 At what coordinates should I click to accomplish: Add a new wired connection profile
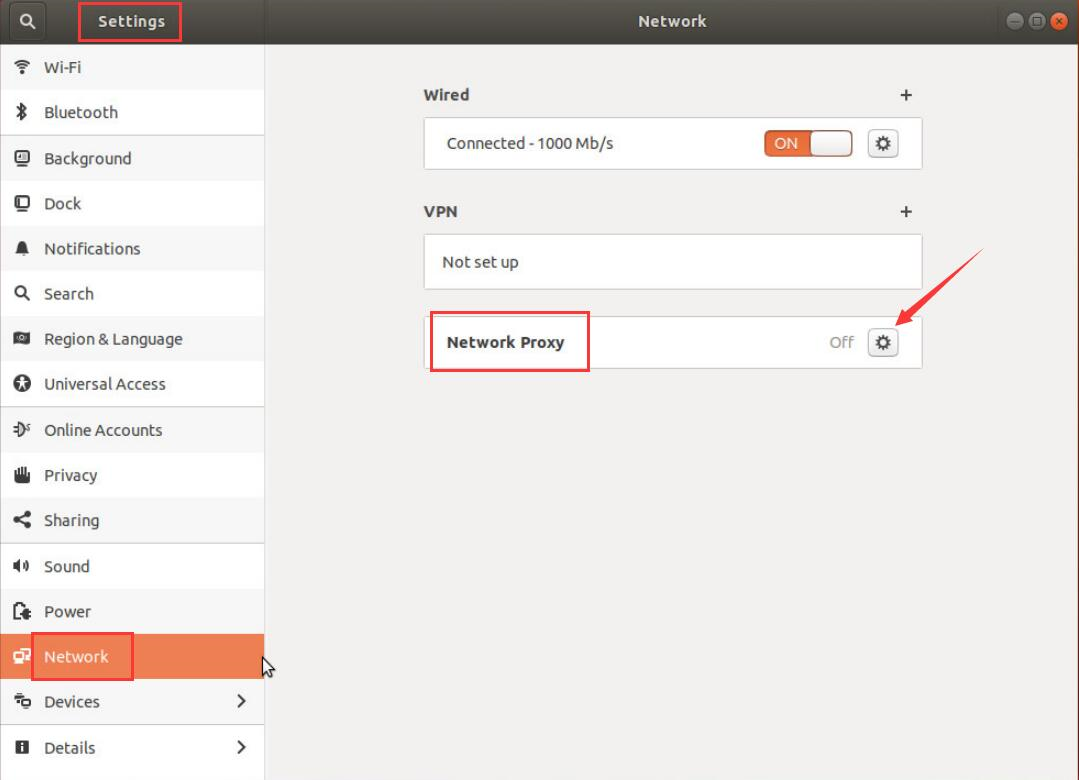click(x=906, y=95)
